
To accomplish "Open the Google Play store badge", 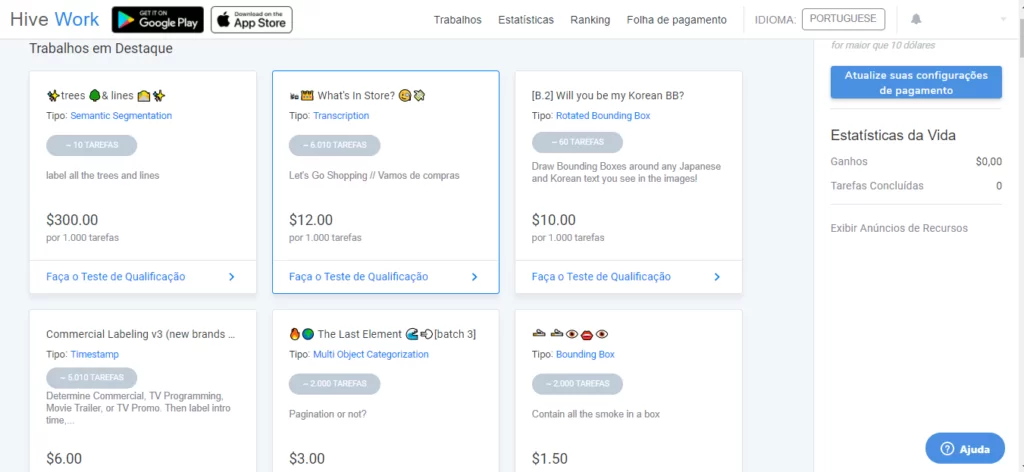I will [x=157, y=19].
